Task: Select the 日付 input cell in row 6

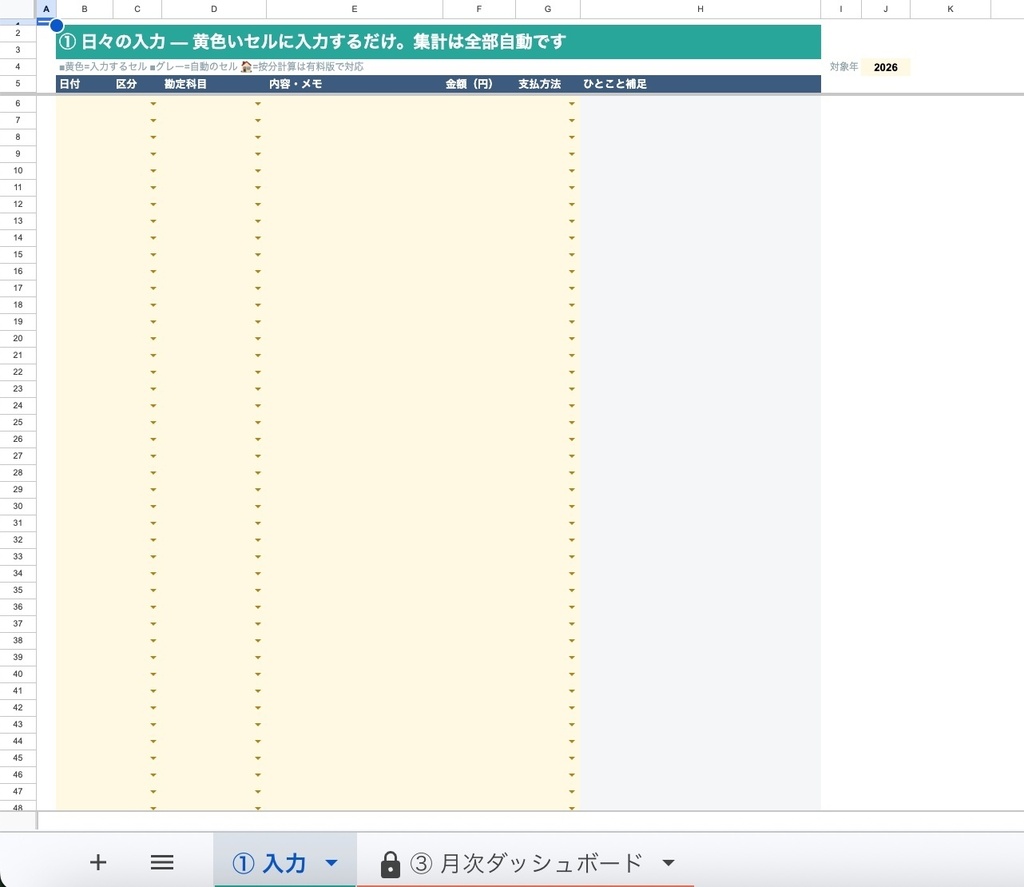Action: coord(84,104)
